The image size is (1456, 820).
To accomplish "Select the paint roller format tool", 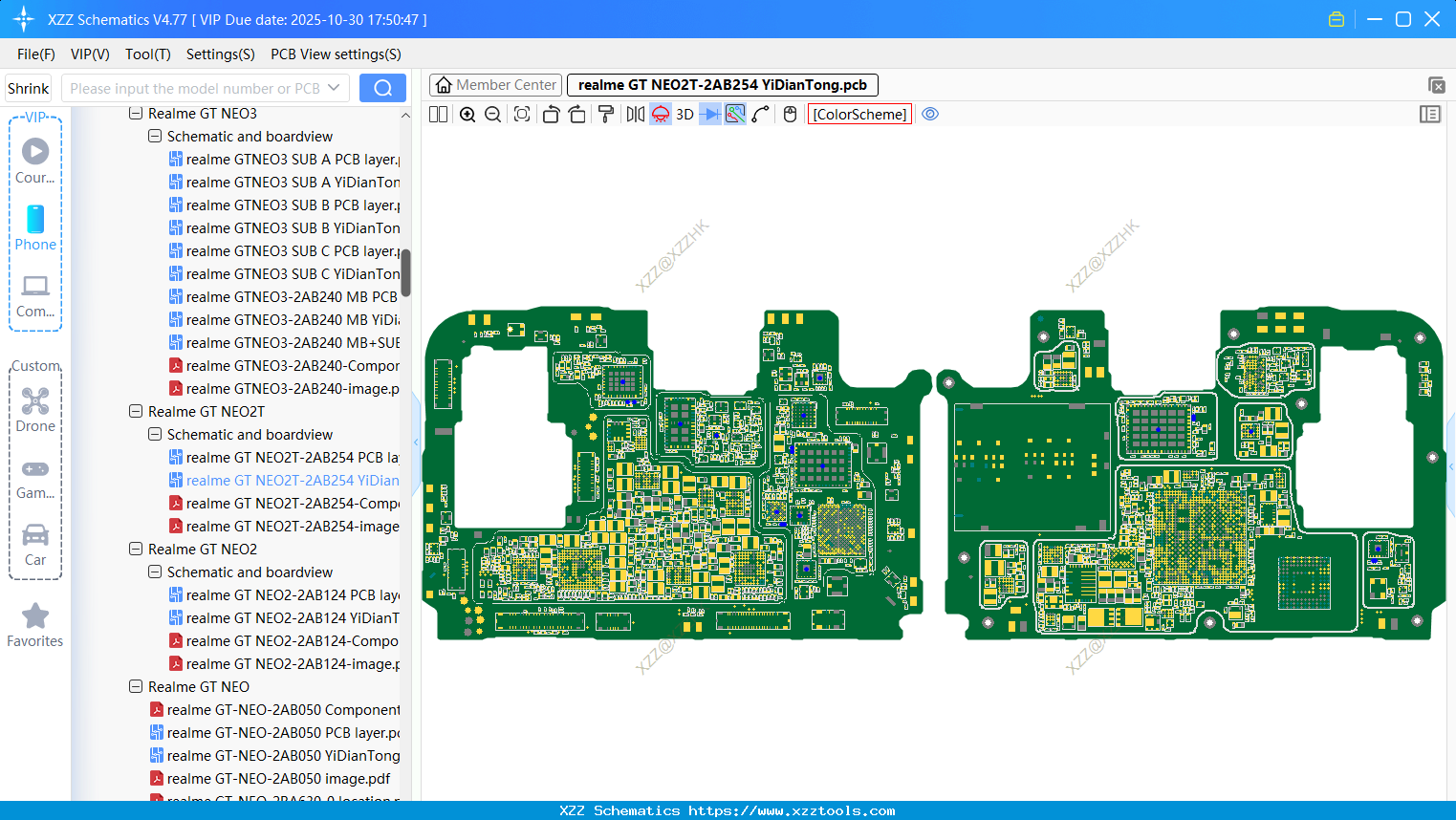I will [x=606, y=115].
